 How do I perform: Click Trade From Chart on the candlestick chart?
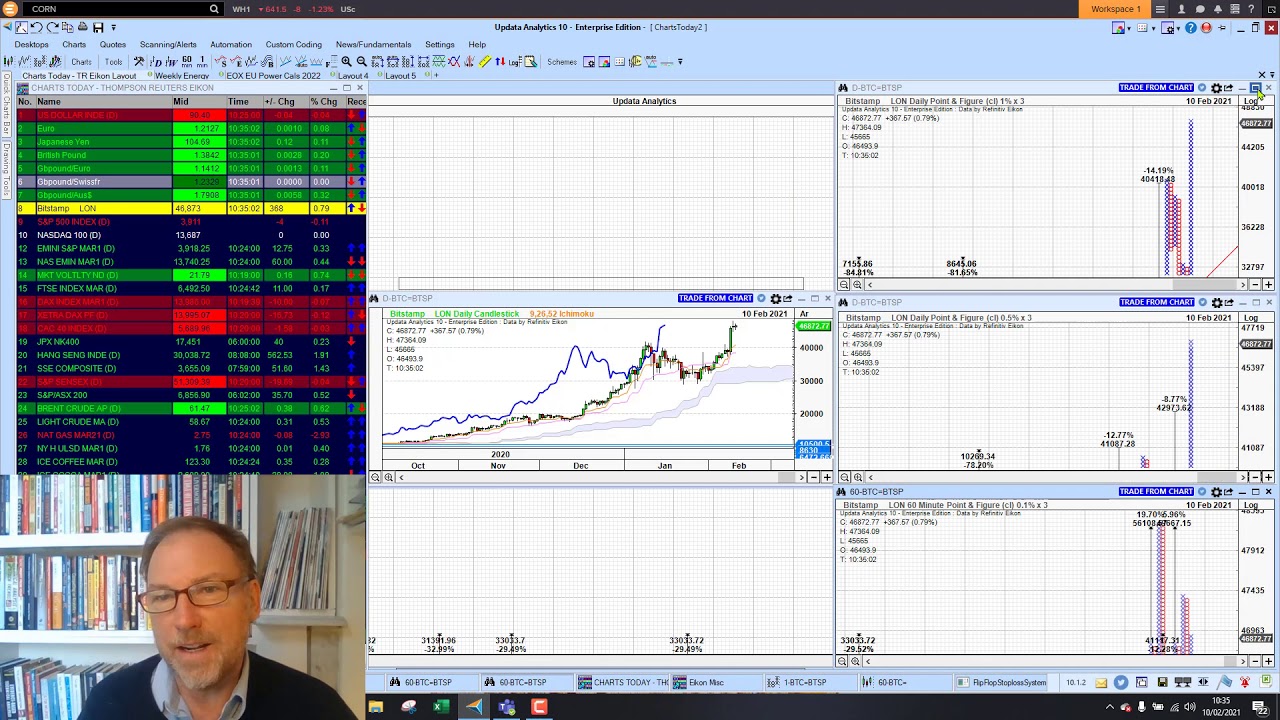pyautogui.click(x=715, y=299)
